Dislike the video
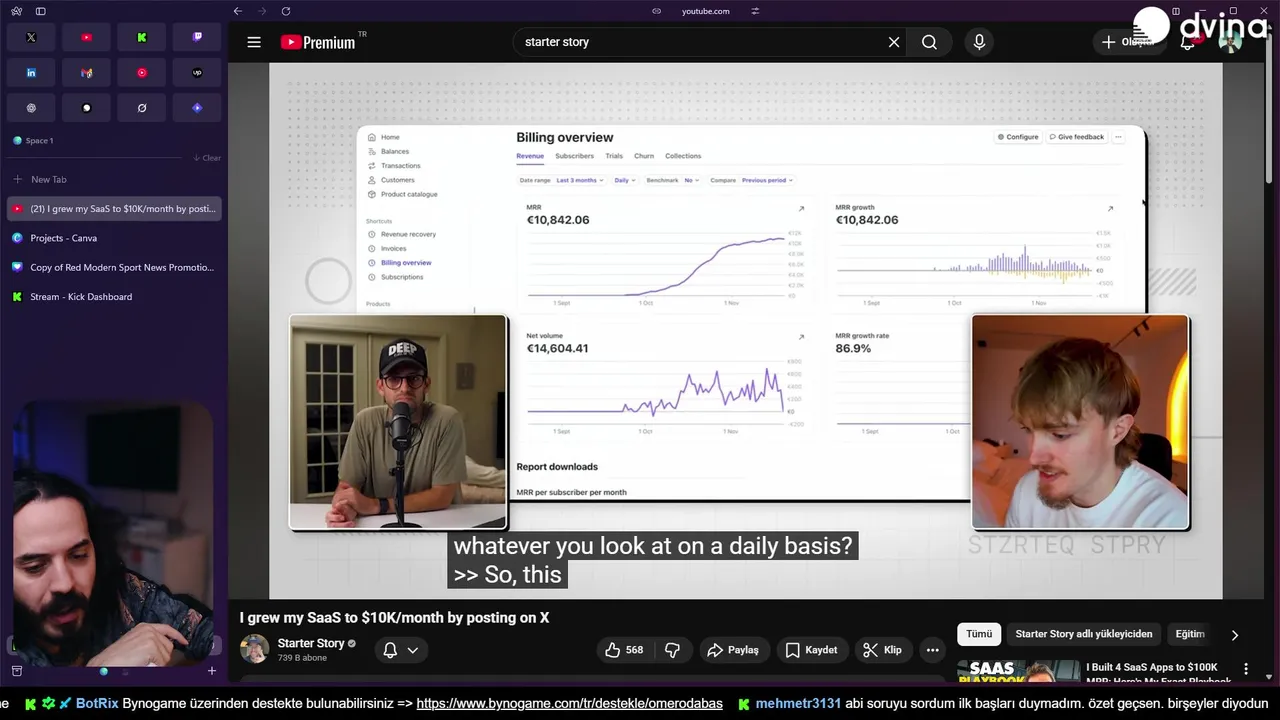The width and height of the screenshot is (1280, 720). tap(673, 650)
